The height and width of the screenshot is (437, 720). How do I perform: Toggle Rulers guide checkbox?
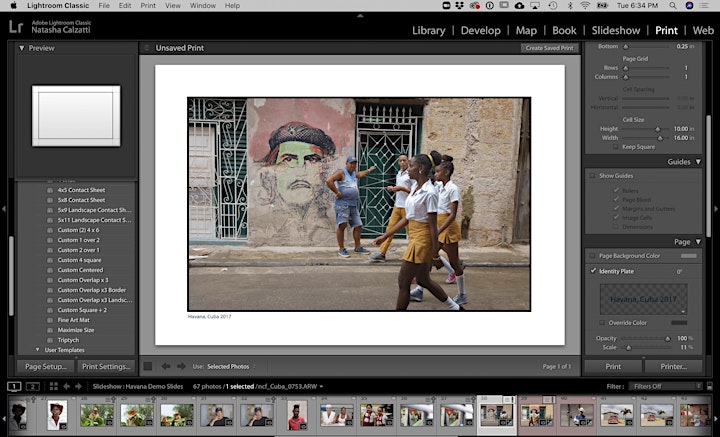click(616, 190)
